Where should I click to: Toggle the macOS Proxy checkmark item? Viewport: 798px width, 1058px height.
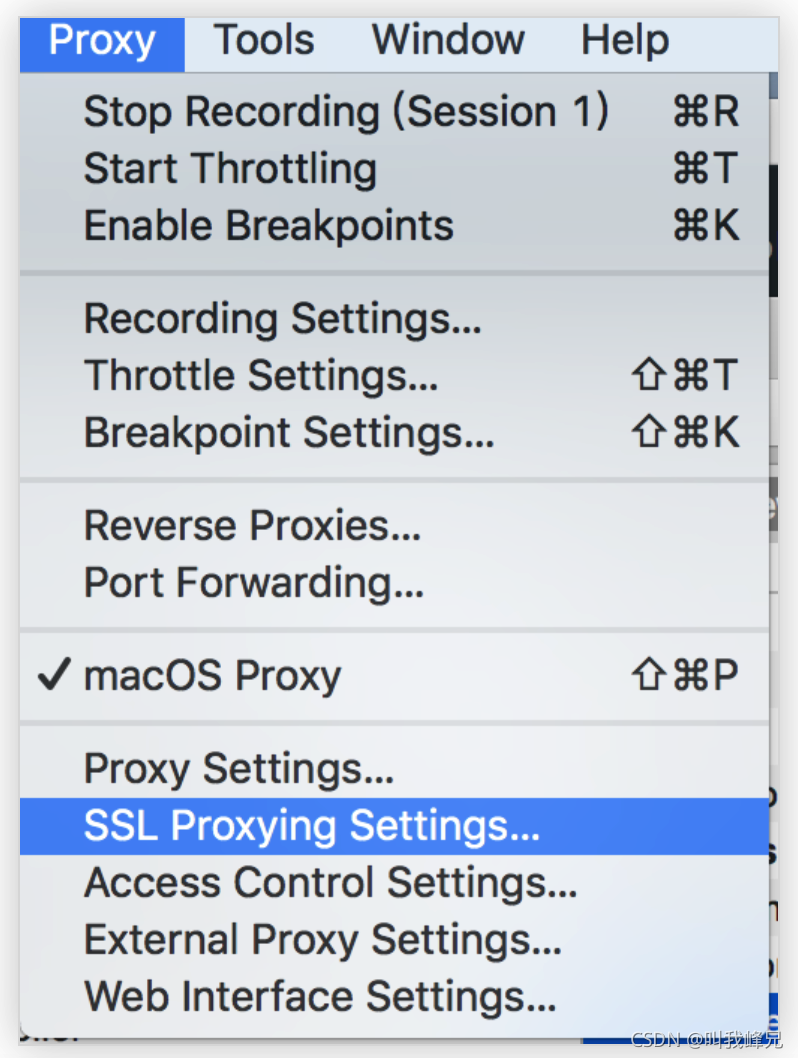[x=212, y=676]
